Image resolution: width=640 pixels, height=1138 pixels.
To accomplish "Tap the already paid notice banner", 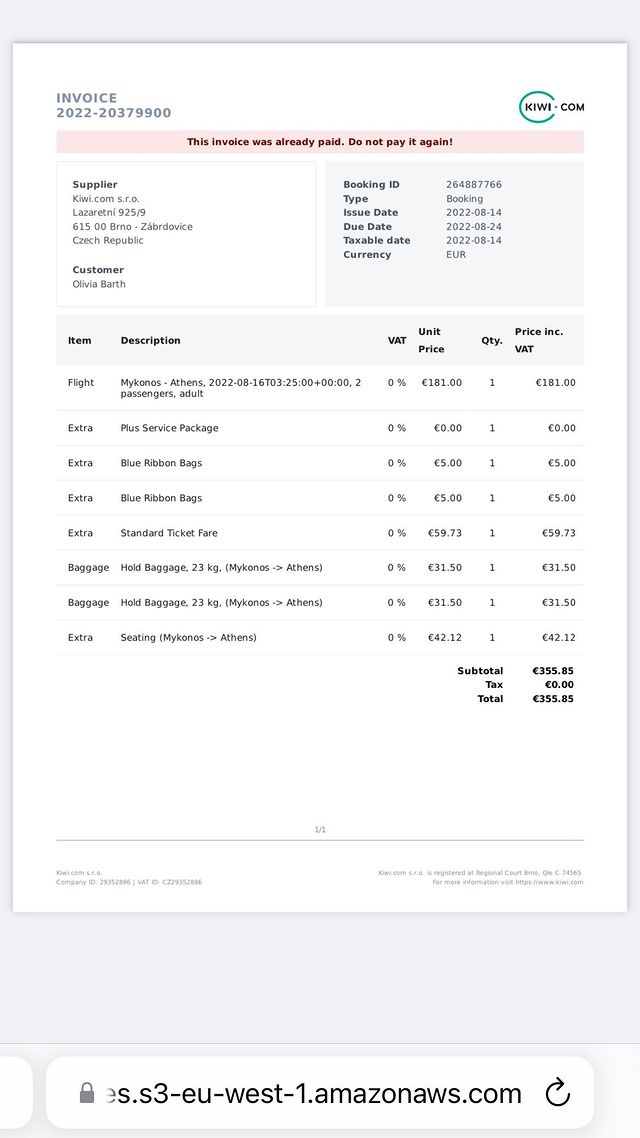I will [x=320, y=142].
